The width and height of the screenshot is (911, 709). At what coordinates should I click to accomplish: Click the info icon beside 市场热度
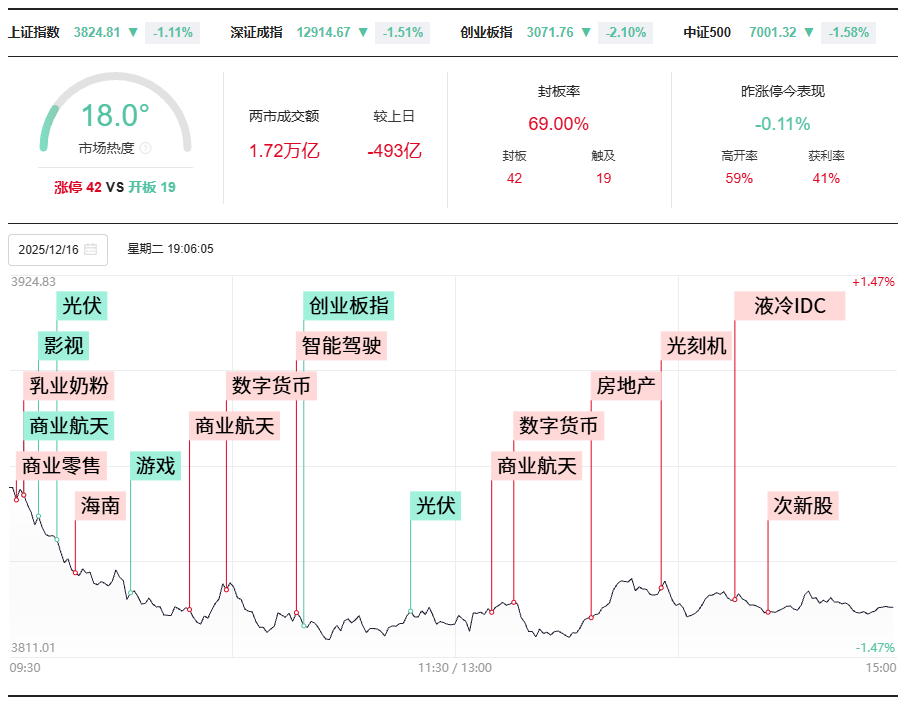145,147
